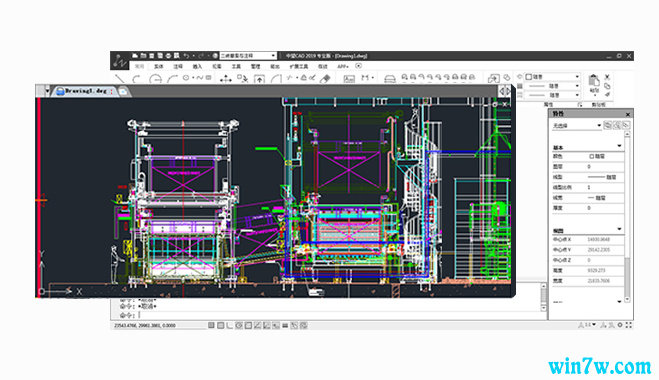Open the APP+ ribbon tab
Screen dimensions: 659x380
tap(343, 66)
